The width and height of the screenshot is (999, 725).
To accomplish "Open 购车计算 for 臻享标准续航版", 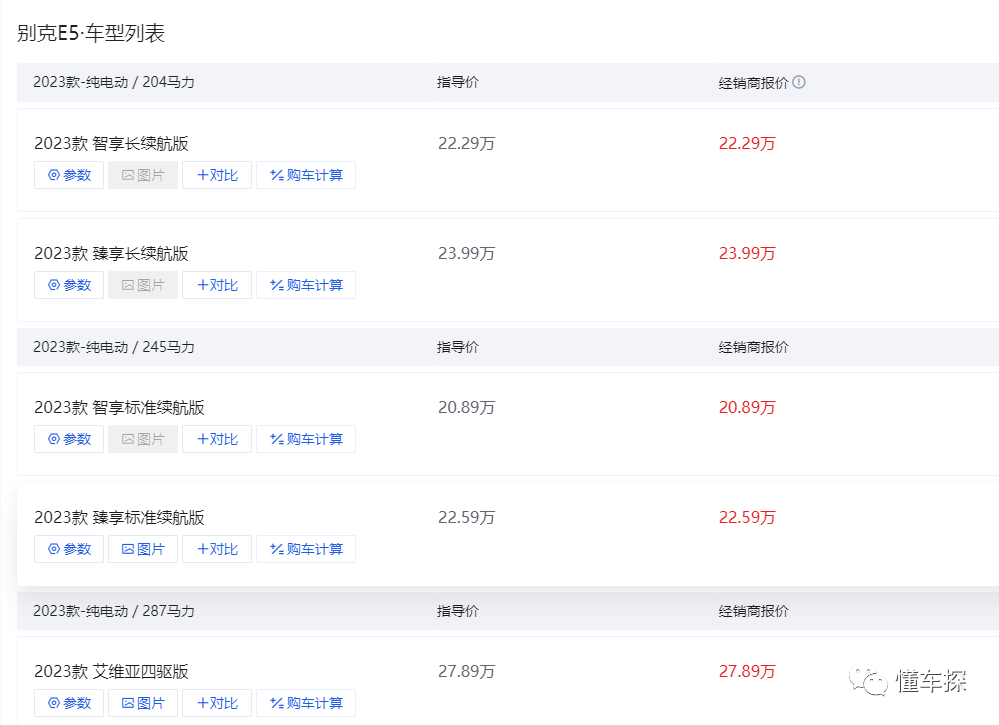I will [x=306, y=549].
